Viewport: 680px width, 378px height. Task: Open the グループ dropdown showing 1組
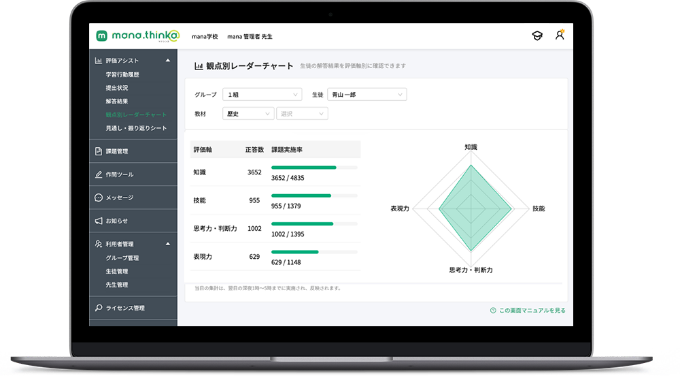click(x=262, y=94)
